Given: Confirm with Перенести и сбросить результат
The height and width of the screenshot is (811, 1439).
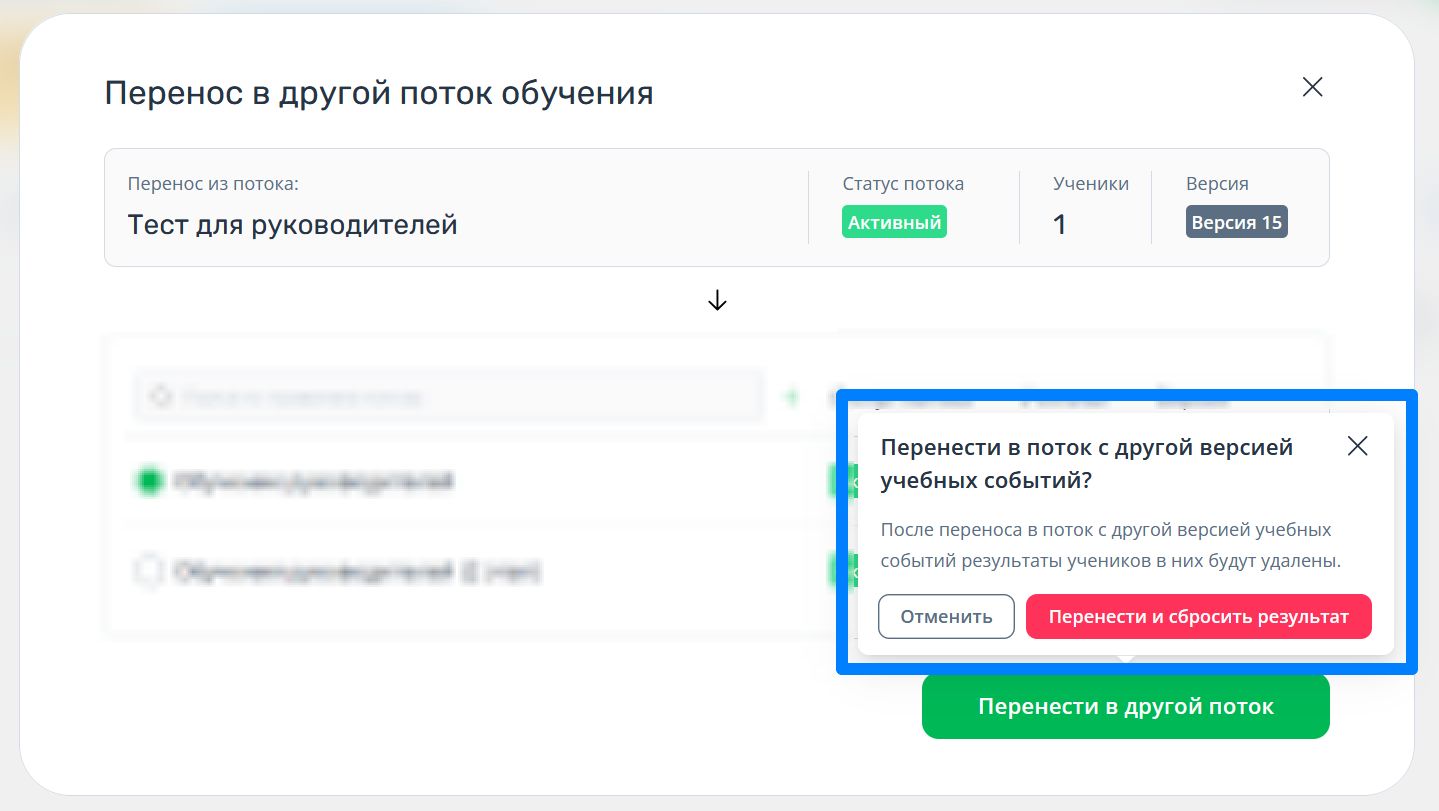Looking at the screenshot, I should [x=1198, y=616].
